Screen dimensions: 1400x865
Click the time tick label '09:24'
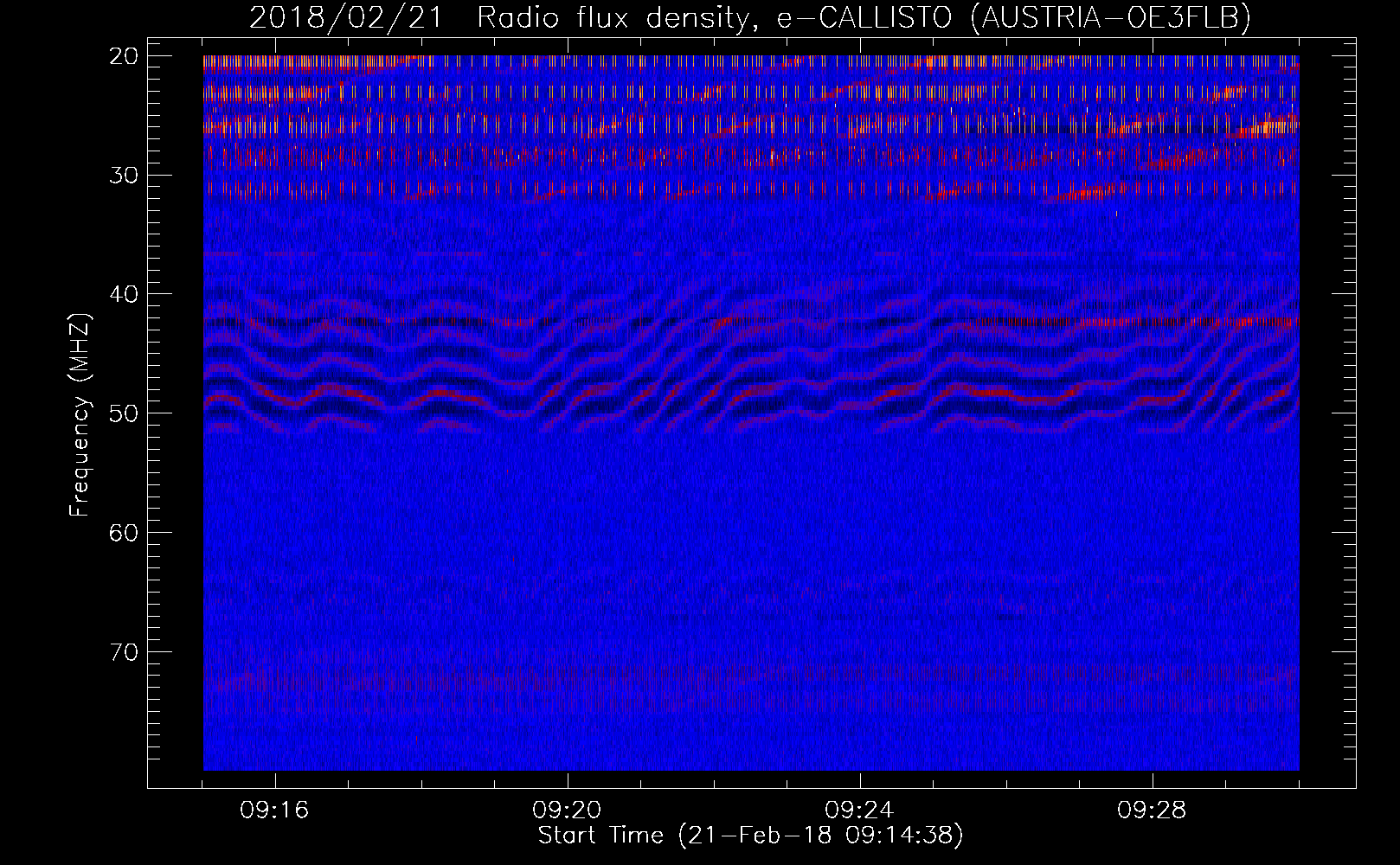(859, 810)
